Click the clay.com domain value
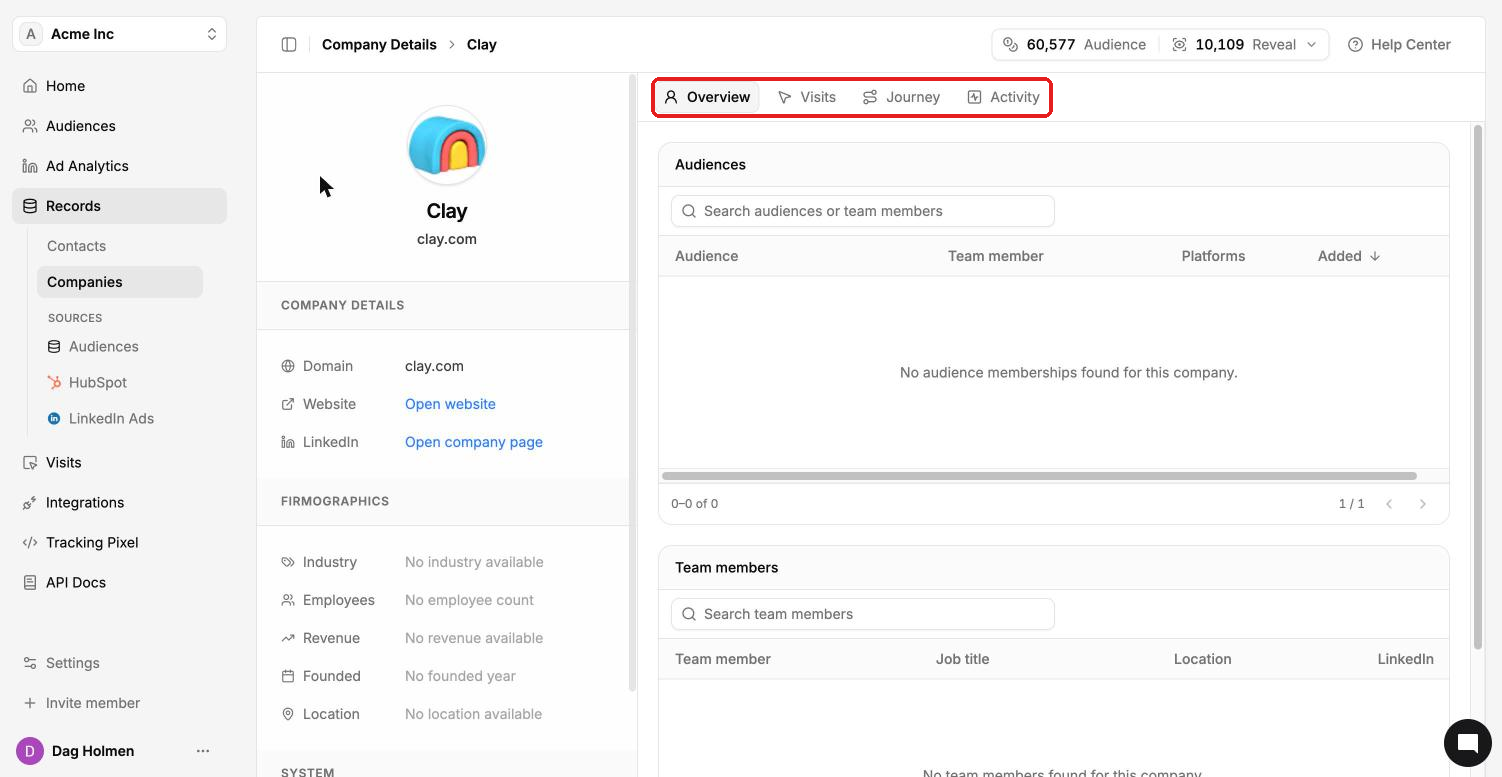 click(434, 366)
